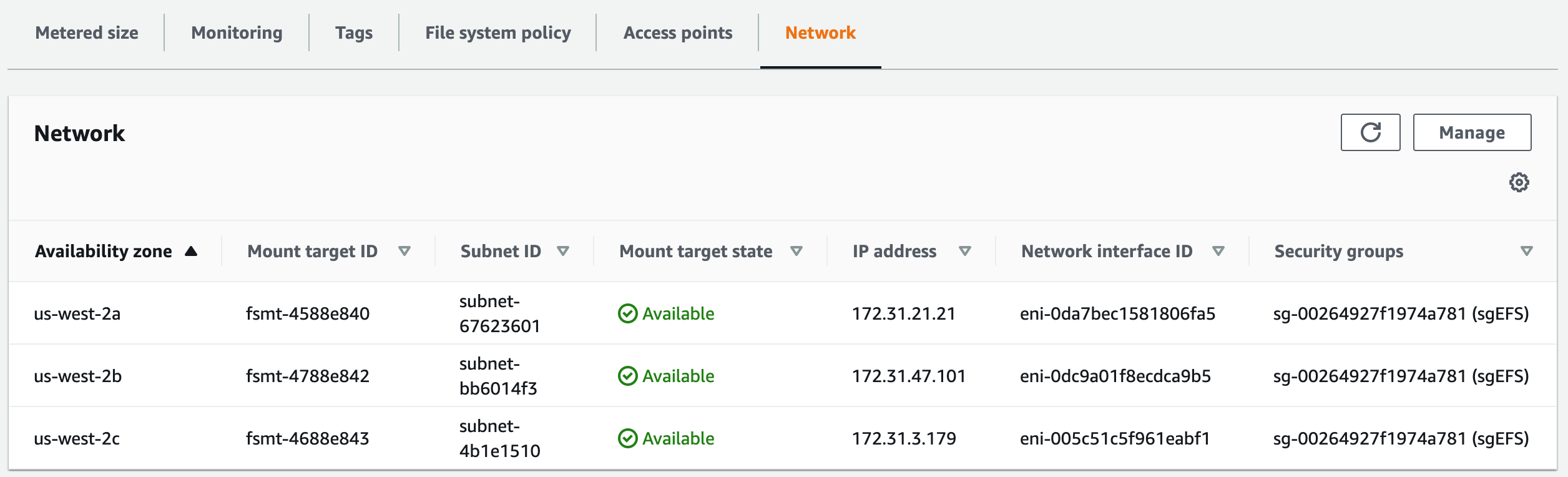
Task: Click IP address 172.31.21.21
Action: click(904, 313)
